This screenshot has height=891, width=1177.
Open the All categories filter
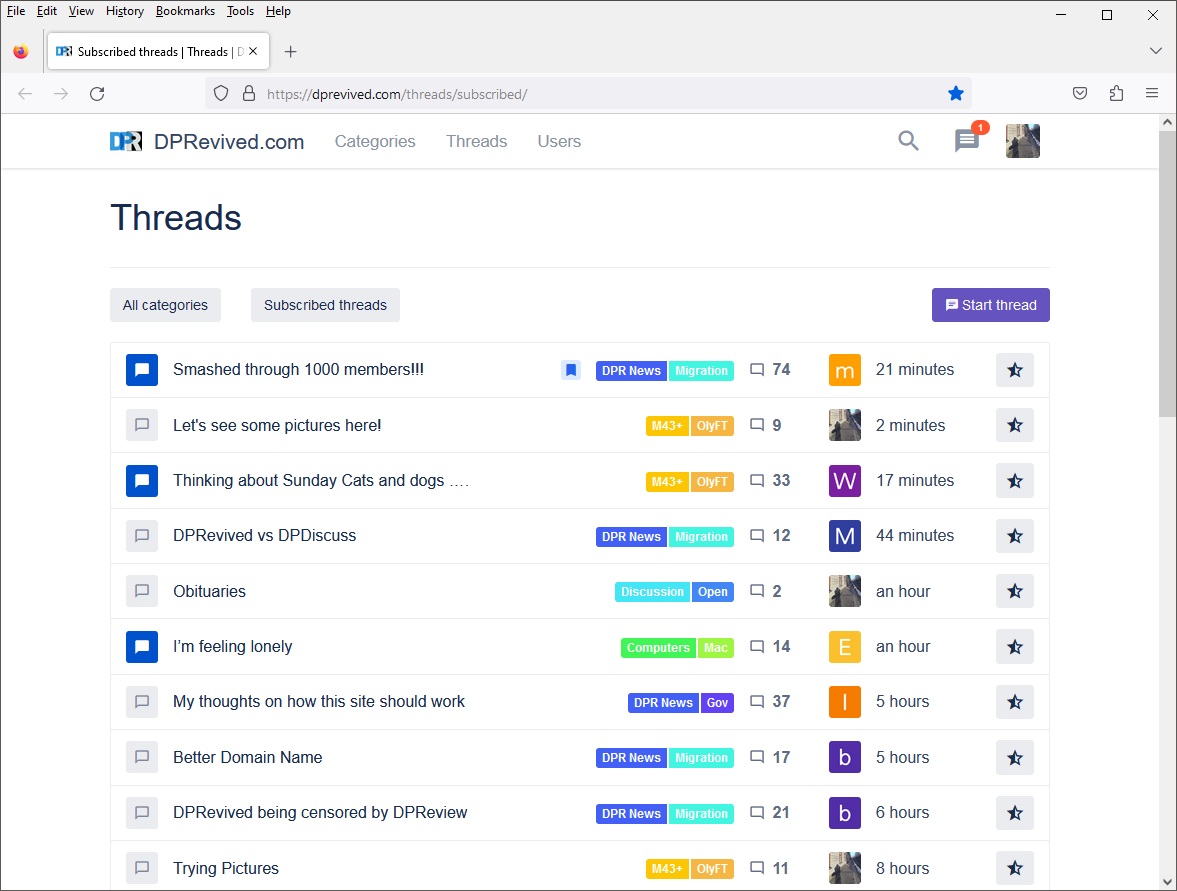[x=165, y=305]
